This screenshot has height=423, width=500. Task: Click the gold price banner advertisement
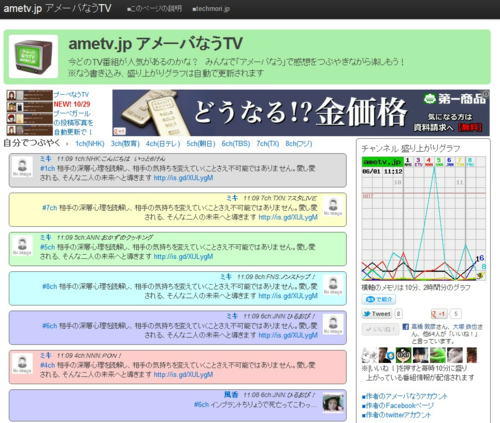click(301, 113)
